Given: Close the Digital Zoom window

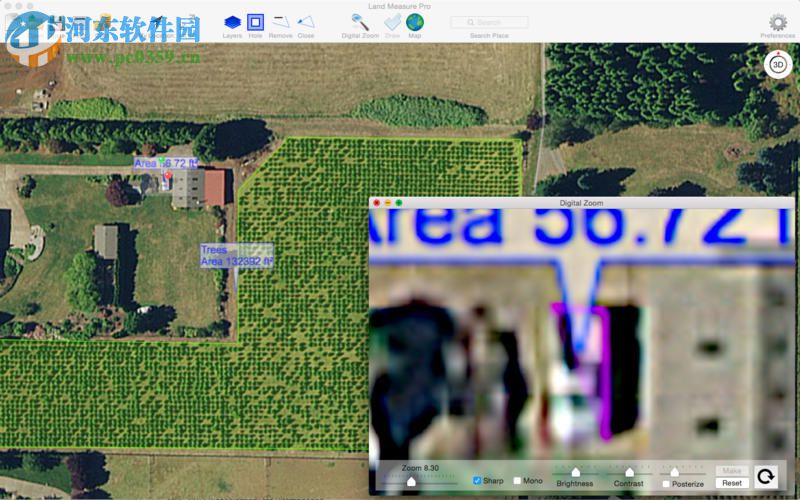Looking at the screenshot, I should pos(377,203).
